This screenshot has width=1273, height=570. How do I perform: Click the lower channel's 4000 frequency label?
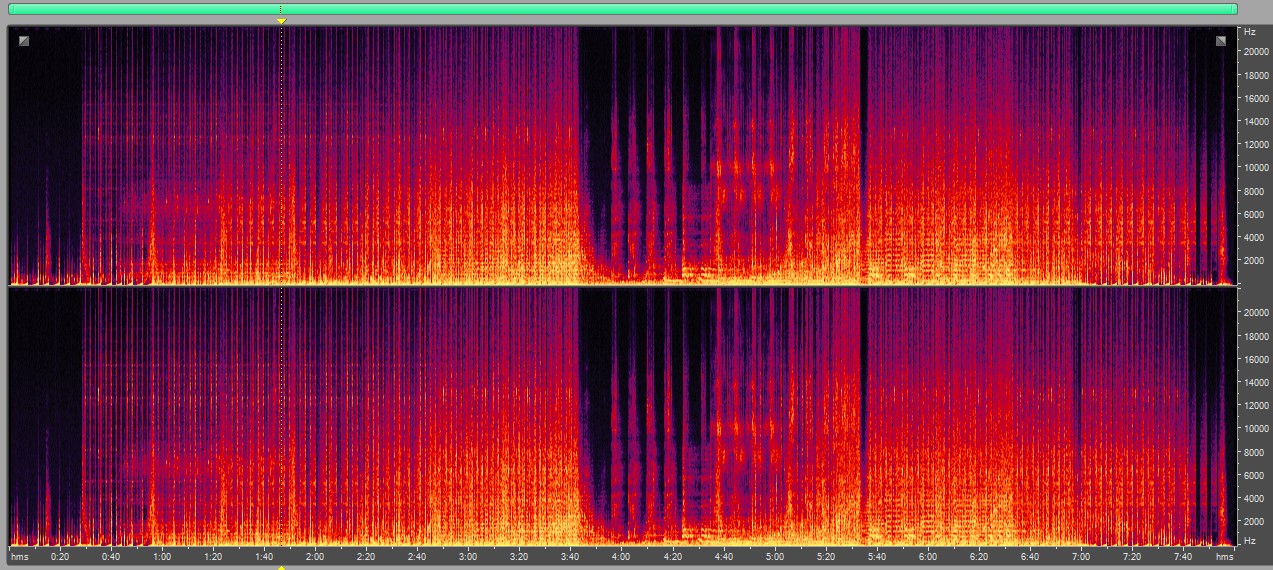point(1254,498)
